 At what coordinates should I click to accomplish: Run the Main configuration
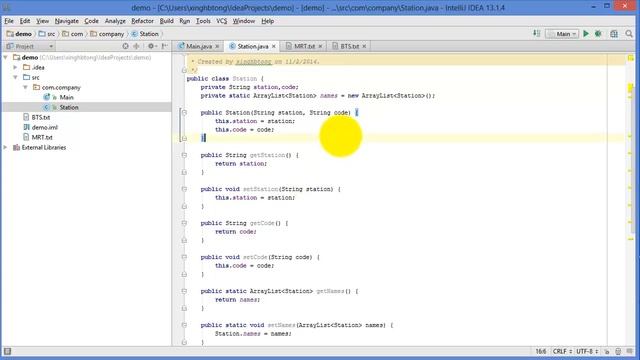coord(586,34)
